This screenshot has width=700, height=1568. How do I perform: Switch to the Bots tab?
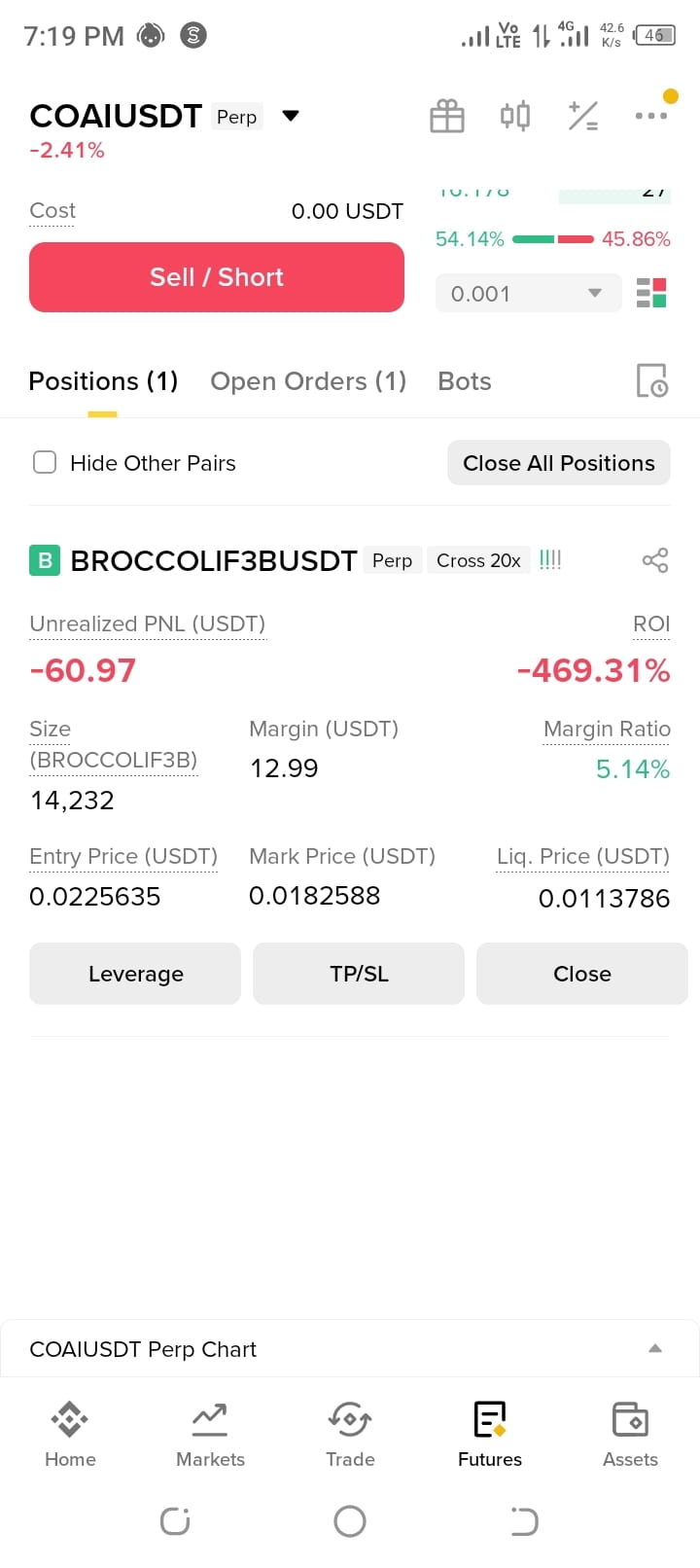point(465,381)
